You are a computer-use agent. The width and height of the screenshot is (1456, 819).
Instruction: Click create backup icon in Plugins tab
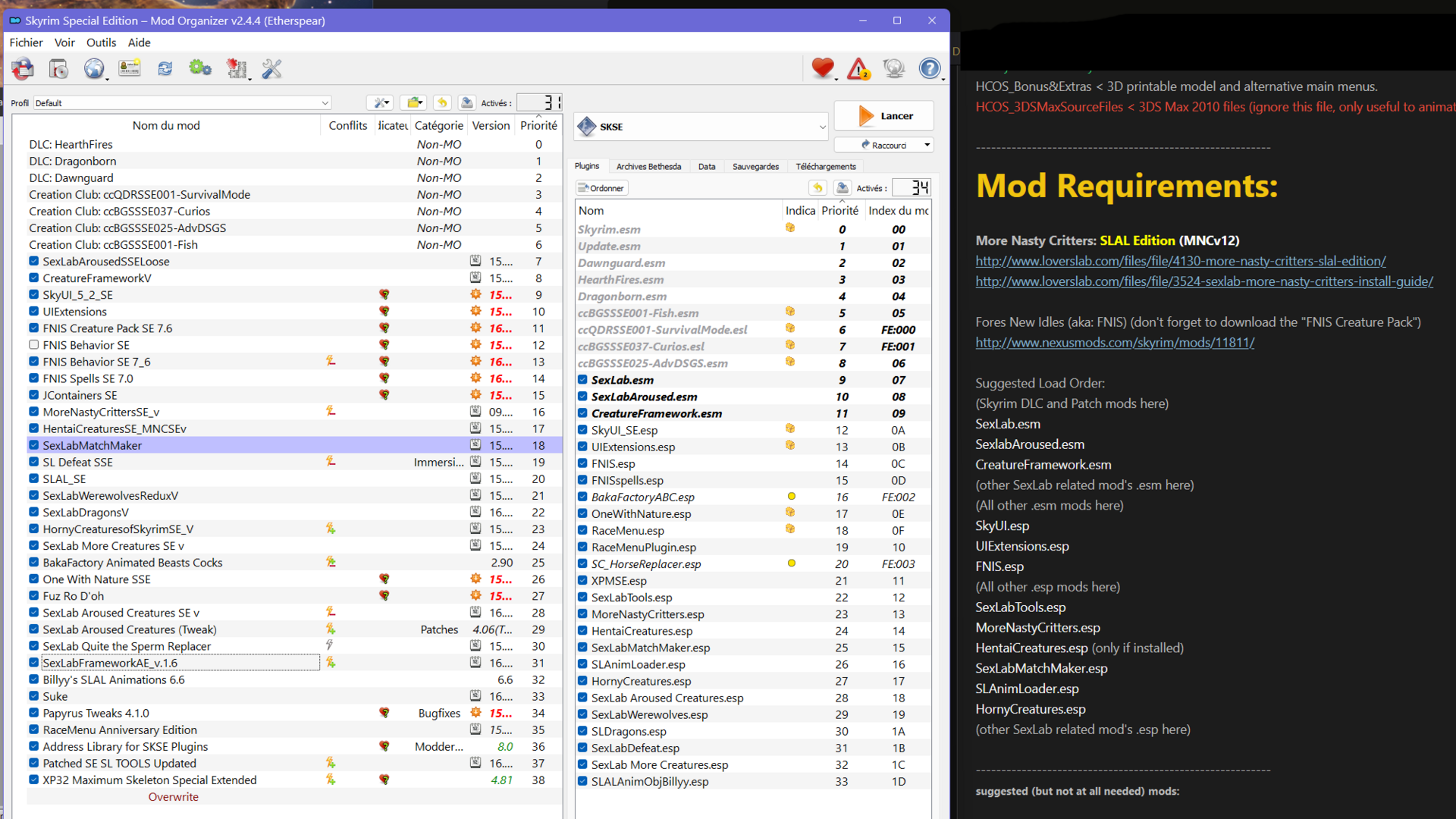(x=842, y=188)
